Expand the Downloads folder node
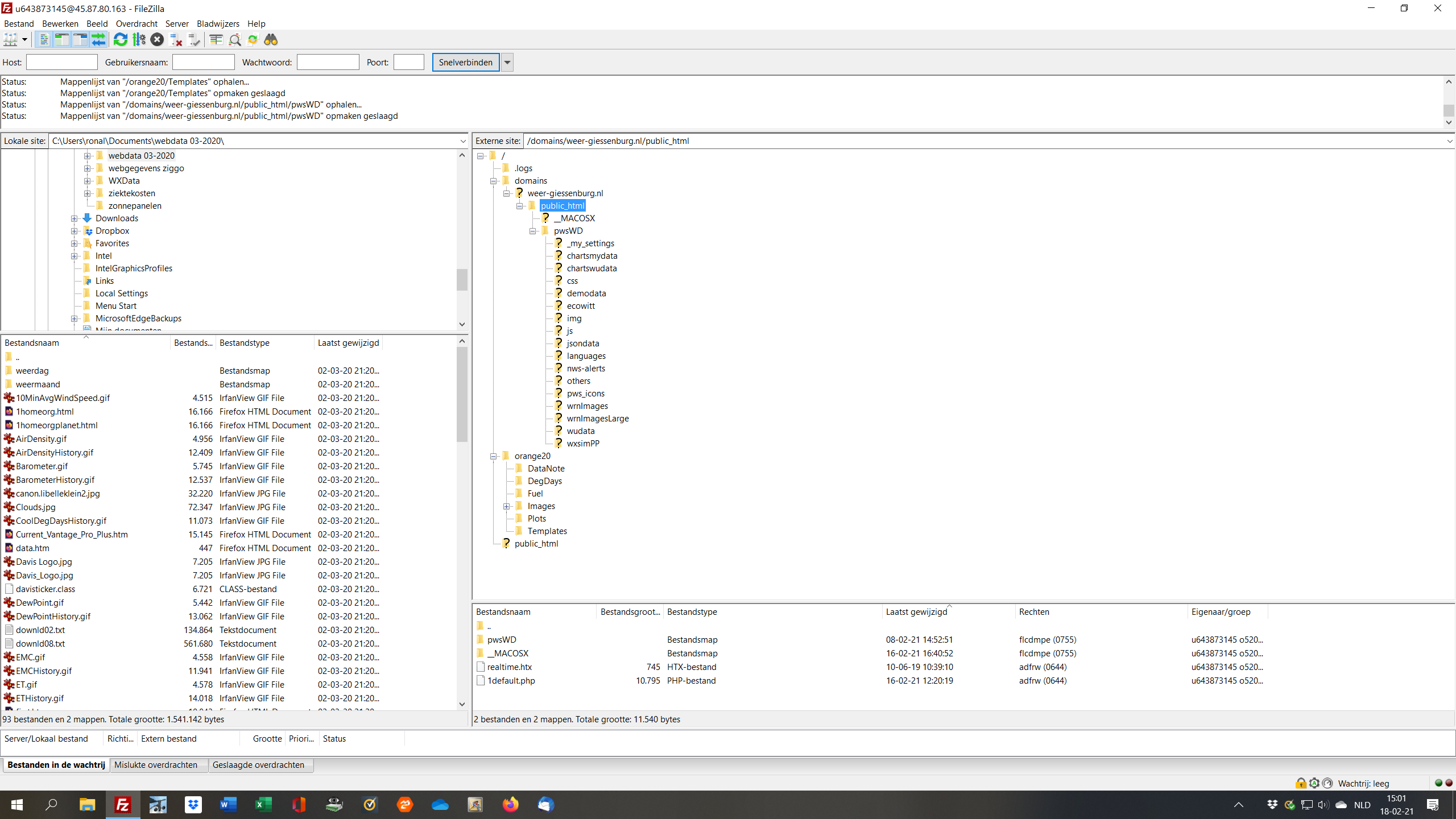Image resolution: width=1456 pixels, height=819 pixels. tap(75, 218)
